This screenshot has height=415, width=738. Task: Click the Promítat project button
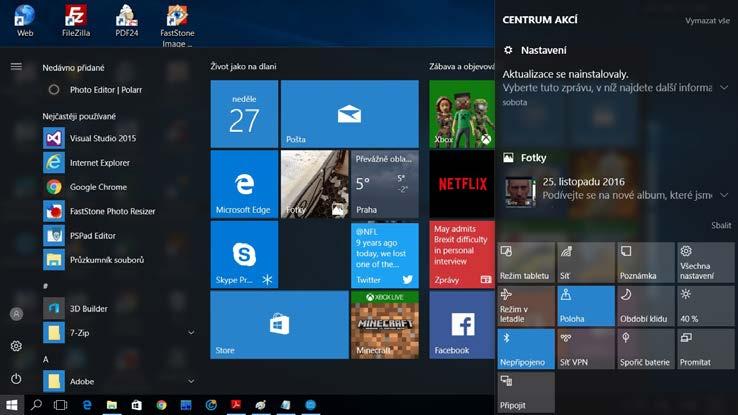point(706,349)
